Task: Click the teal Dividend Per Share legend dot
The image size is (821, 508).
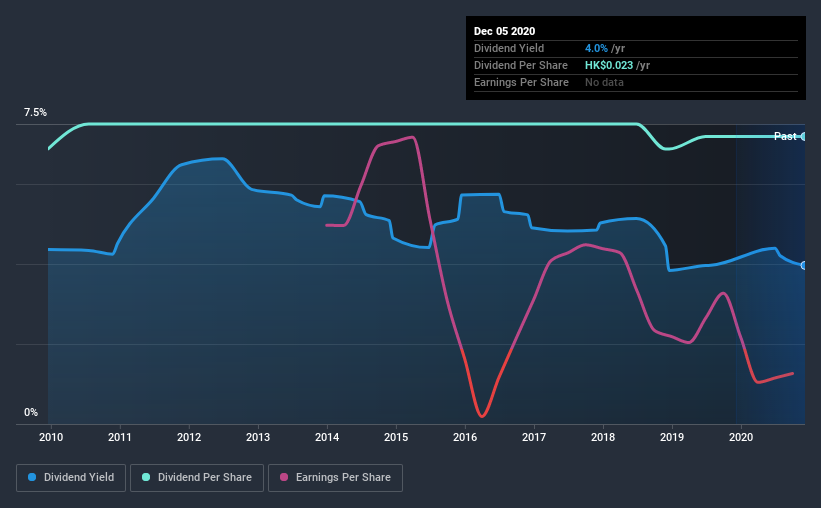Action: 146,477
